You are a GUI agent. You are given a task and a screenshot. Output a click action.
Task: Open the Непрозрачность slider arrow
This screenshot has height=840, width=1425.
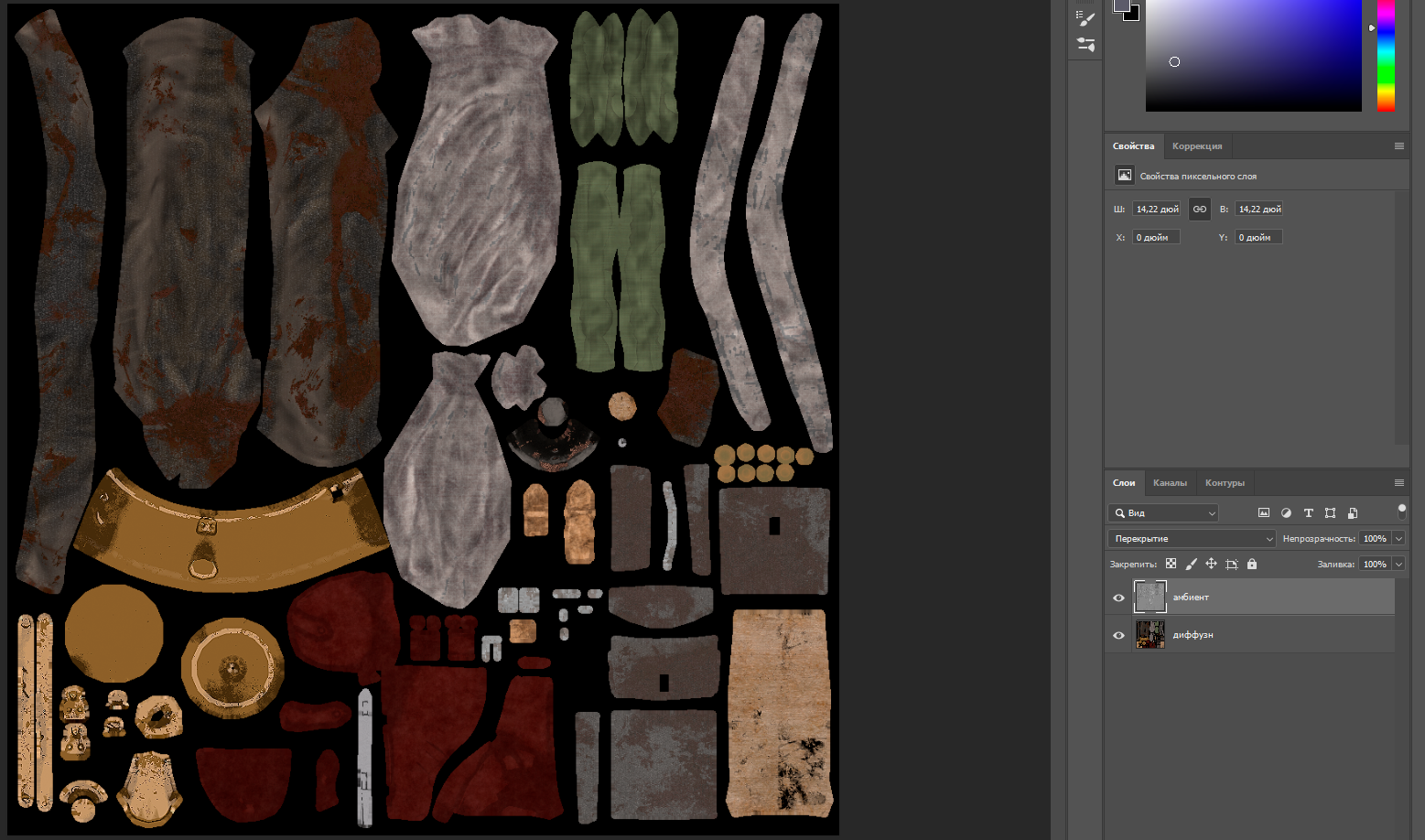(1398, 539)
